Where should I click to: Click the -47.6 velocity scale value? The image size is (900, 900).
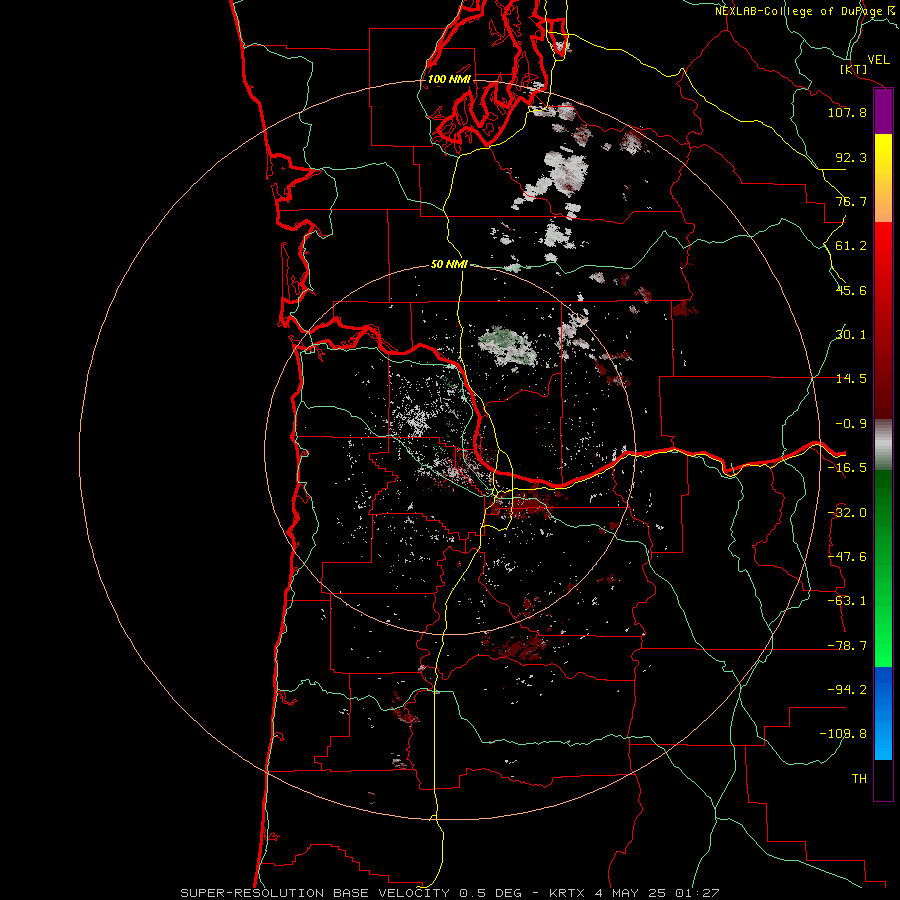point(847,557)
